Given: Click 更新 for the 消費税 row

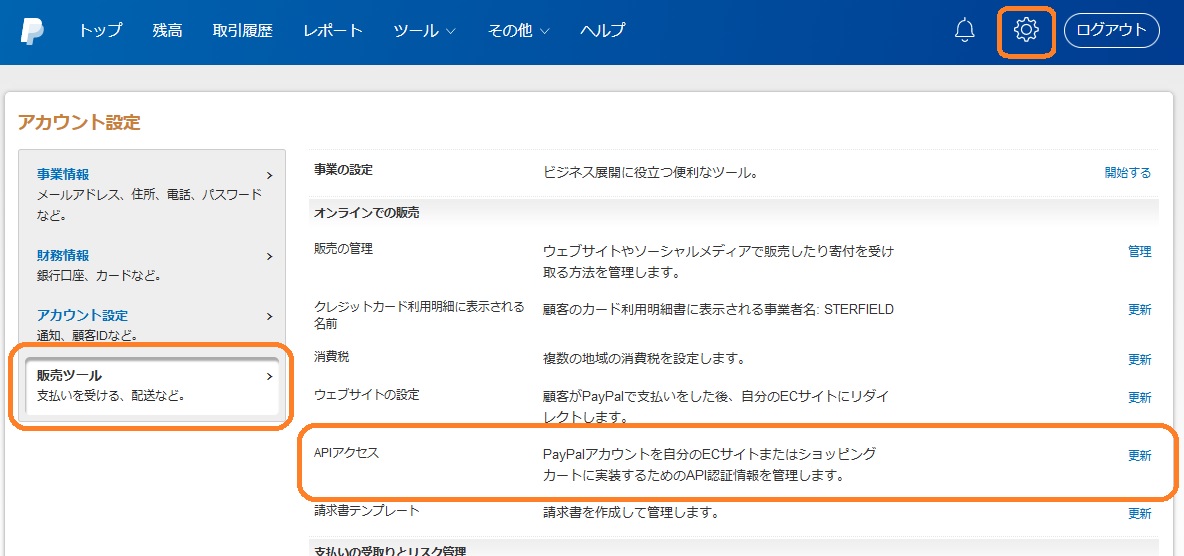Looking at the screenshot, I should click(1139, 359).
